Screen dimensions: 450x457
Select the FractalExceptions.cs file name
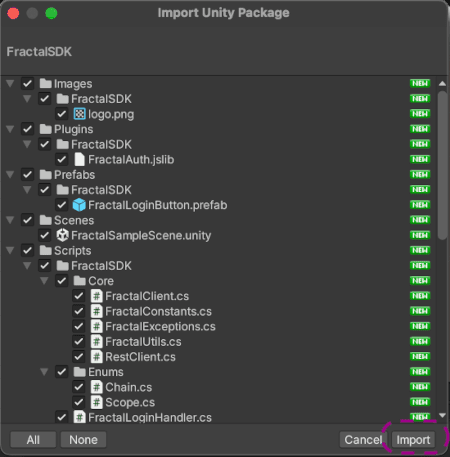160,326
